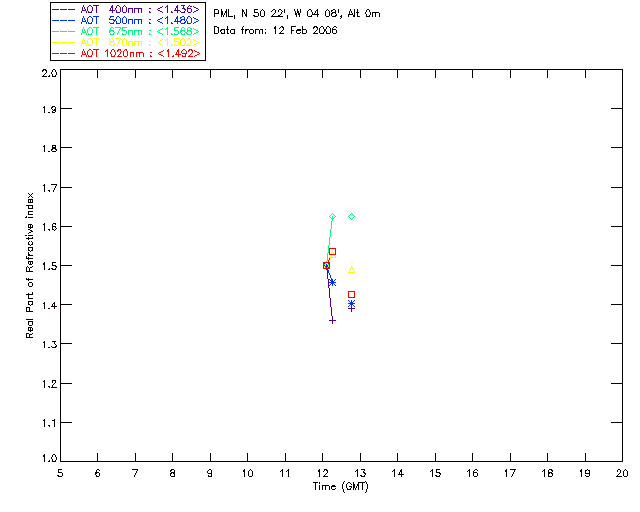Viewport: 640px width, 512px height.
Task: Click the red square marker at 1.5 on 12 GMT
Action: (x=326, y=265)
